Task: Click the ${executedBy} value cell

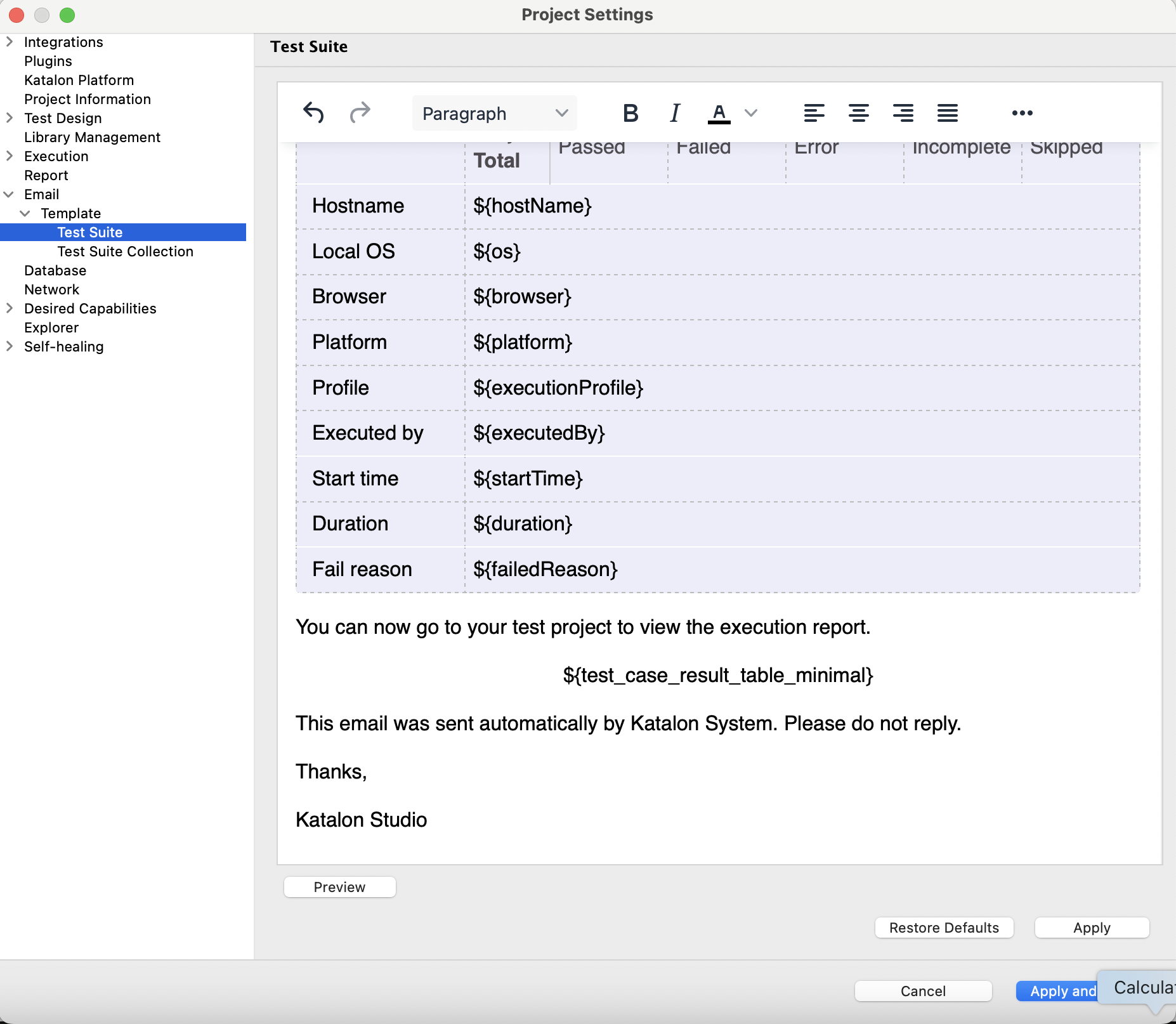Action: 802,433
